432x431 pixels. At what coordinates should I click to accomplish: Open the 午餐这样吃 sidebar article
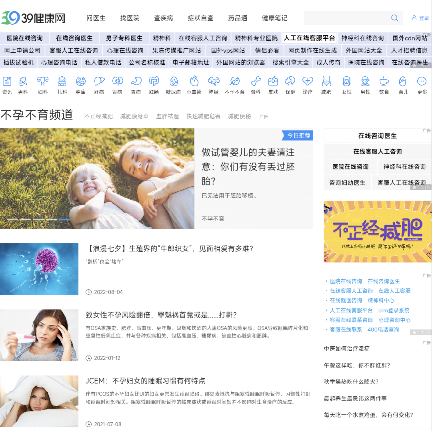pos(357,365)
